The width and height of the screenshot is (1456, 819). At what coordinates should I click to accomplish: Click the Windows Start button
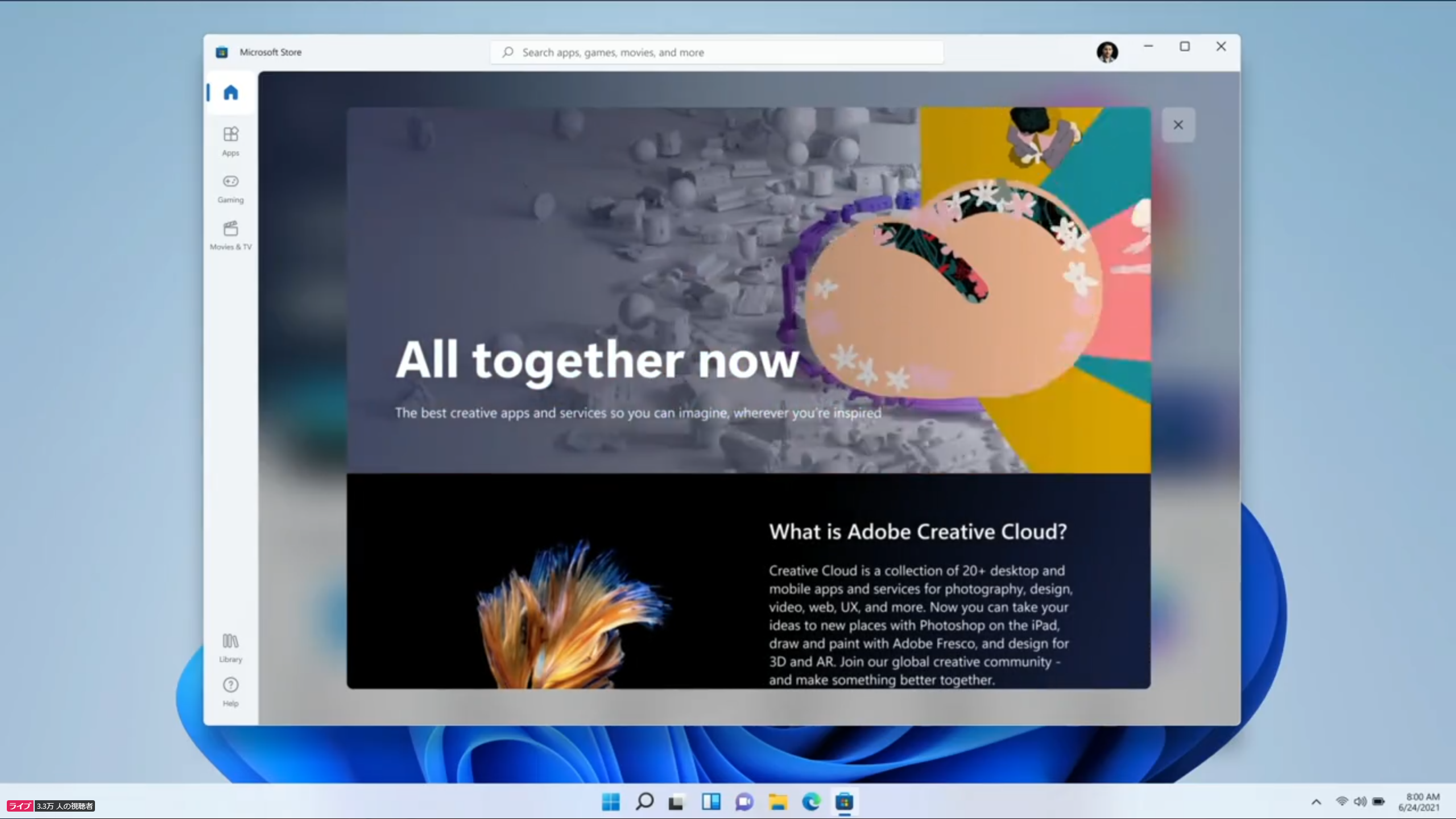tap(611, 802)
